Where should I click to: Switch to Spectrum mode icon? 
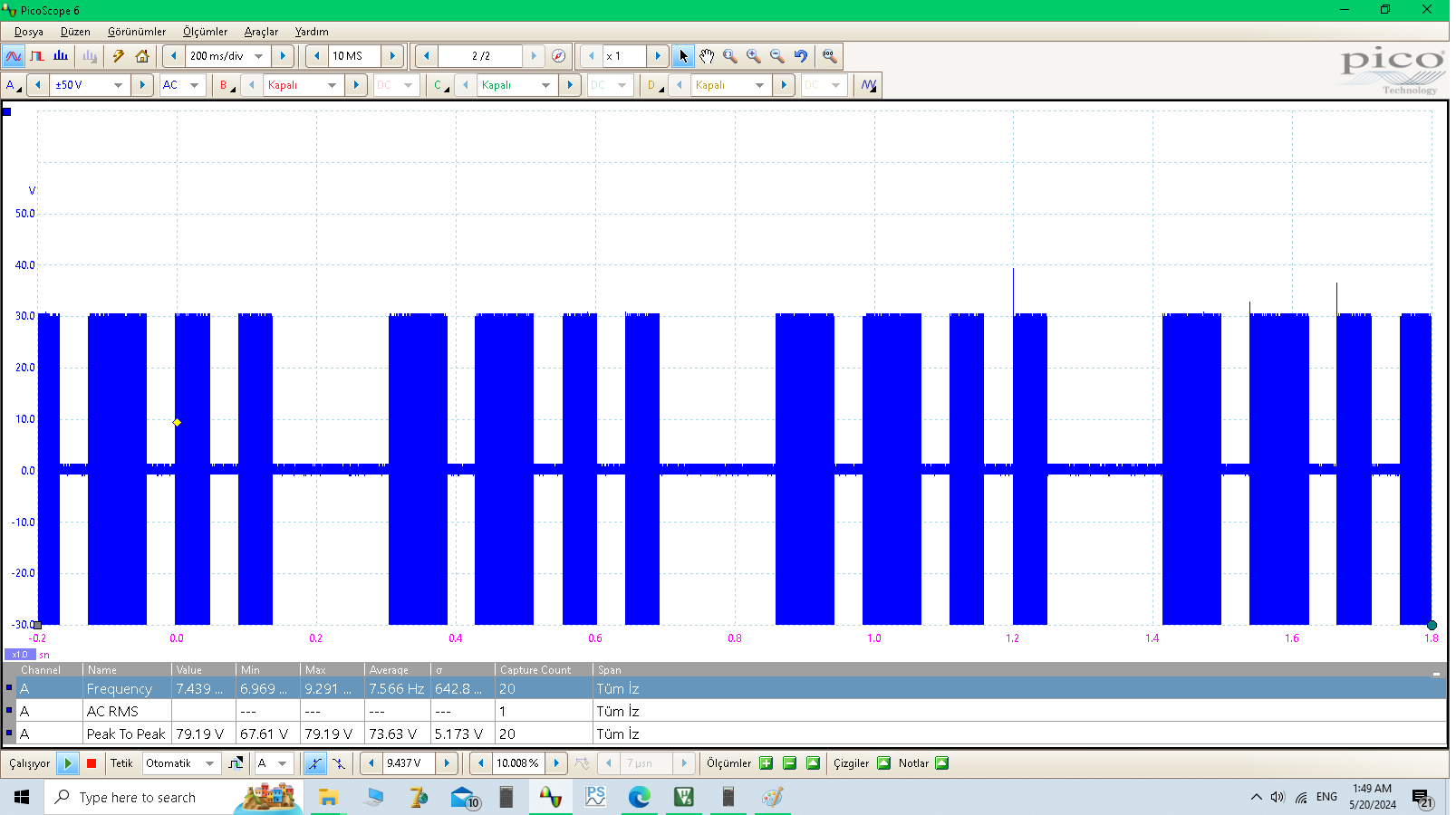pyautogui.click(x=61, y=56)
